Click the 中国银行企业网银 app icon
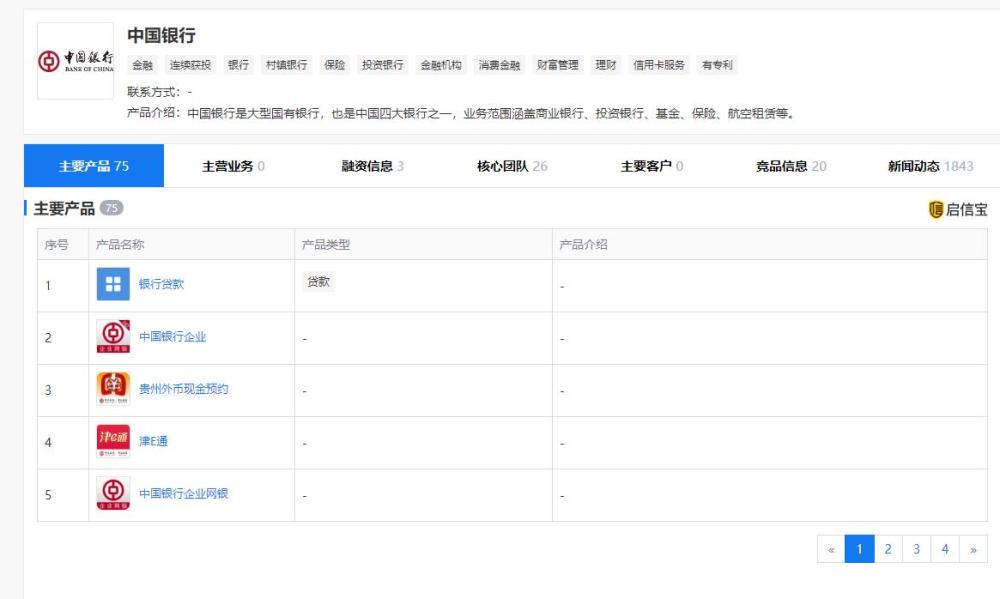The image size is (1000, 599). [113, 493]
